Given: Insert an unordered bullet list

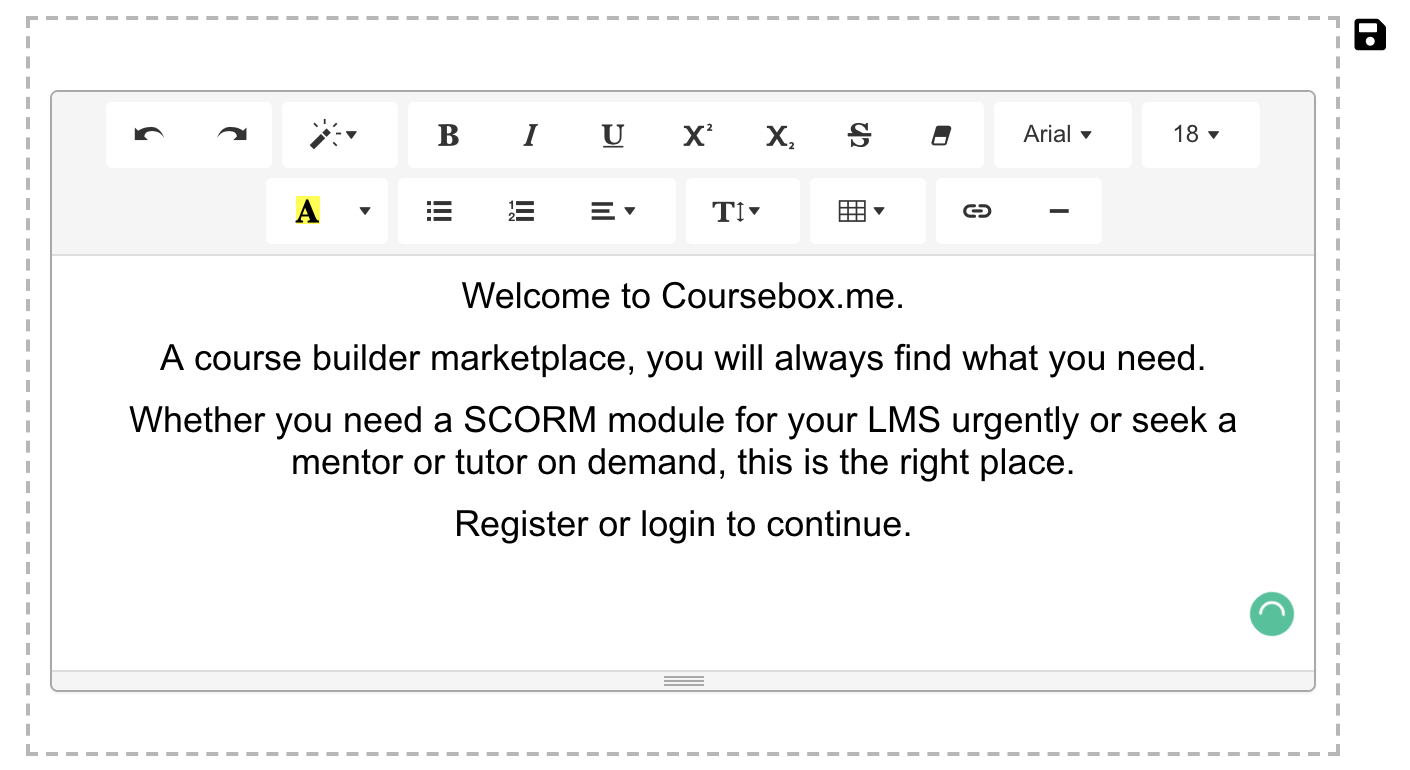Looking at the screenshot, I should tap(438, 210).
